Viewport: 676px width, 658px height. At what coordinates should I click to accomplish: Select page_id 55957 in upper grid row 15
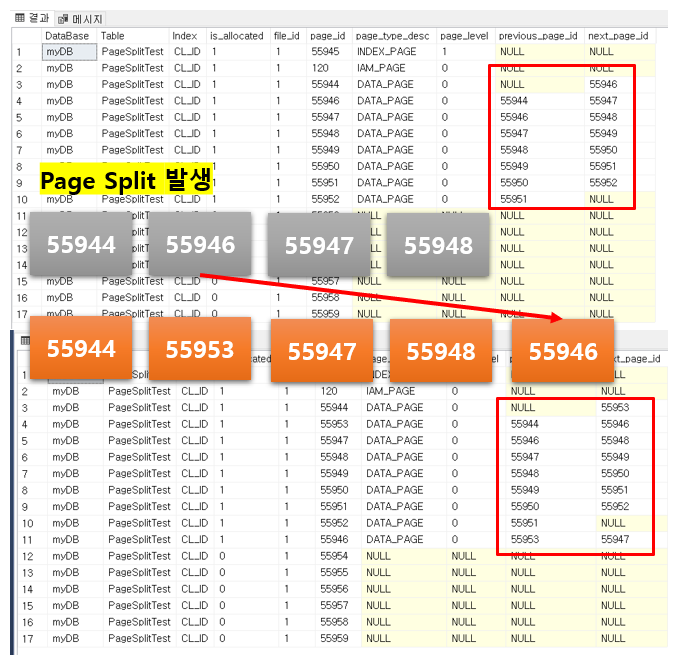pos(329,281)
